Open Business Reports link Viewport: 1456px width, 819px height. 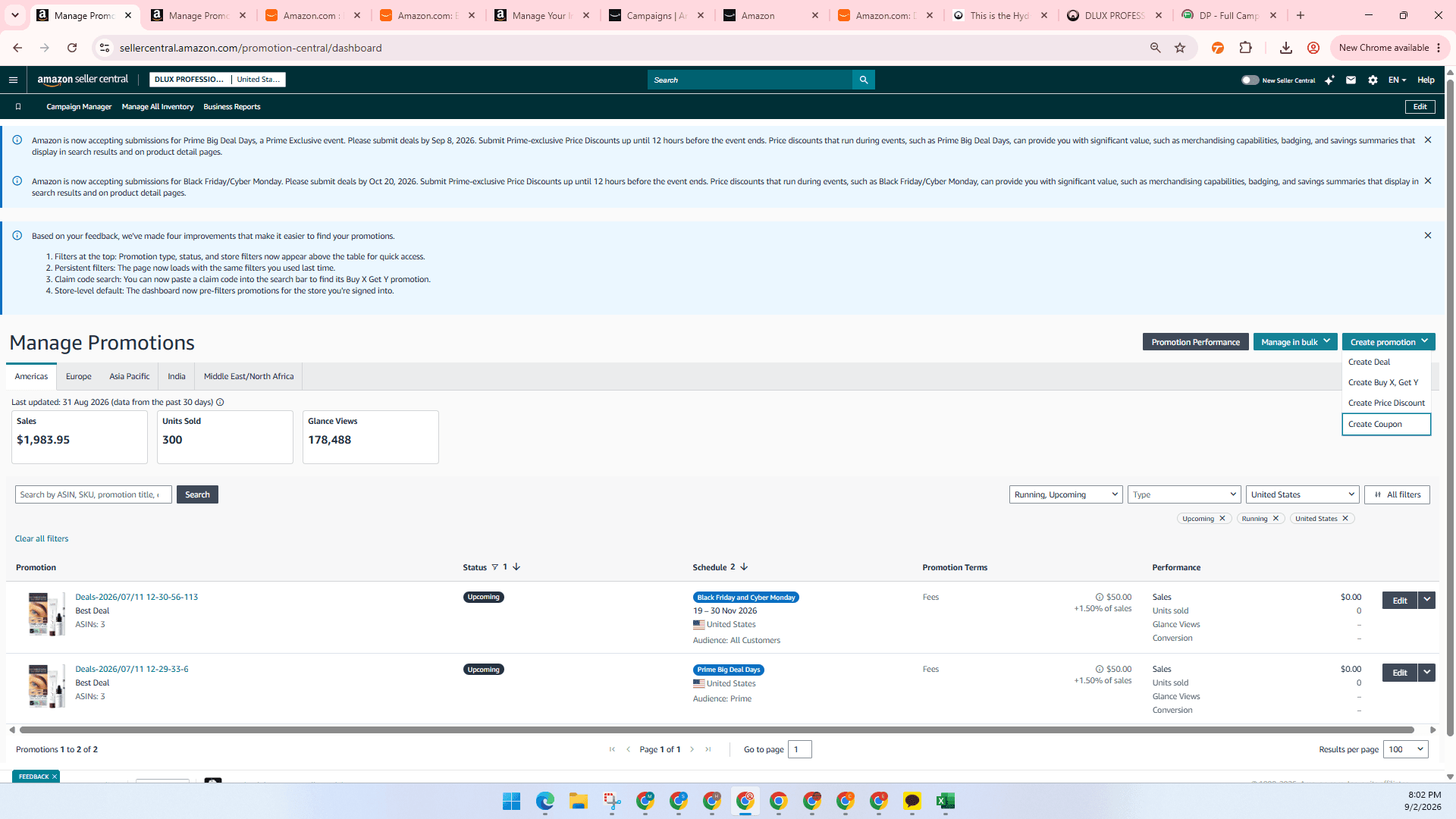point(231,107)
